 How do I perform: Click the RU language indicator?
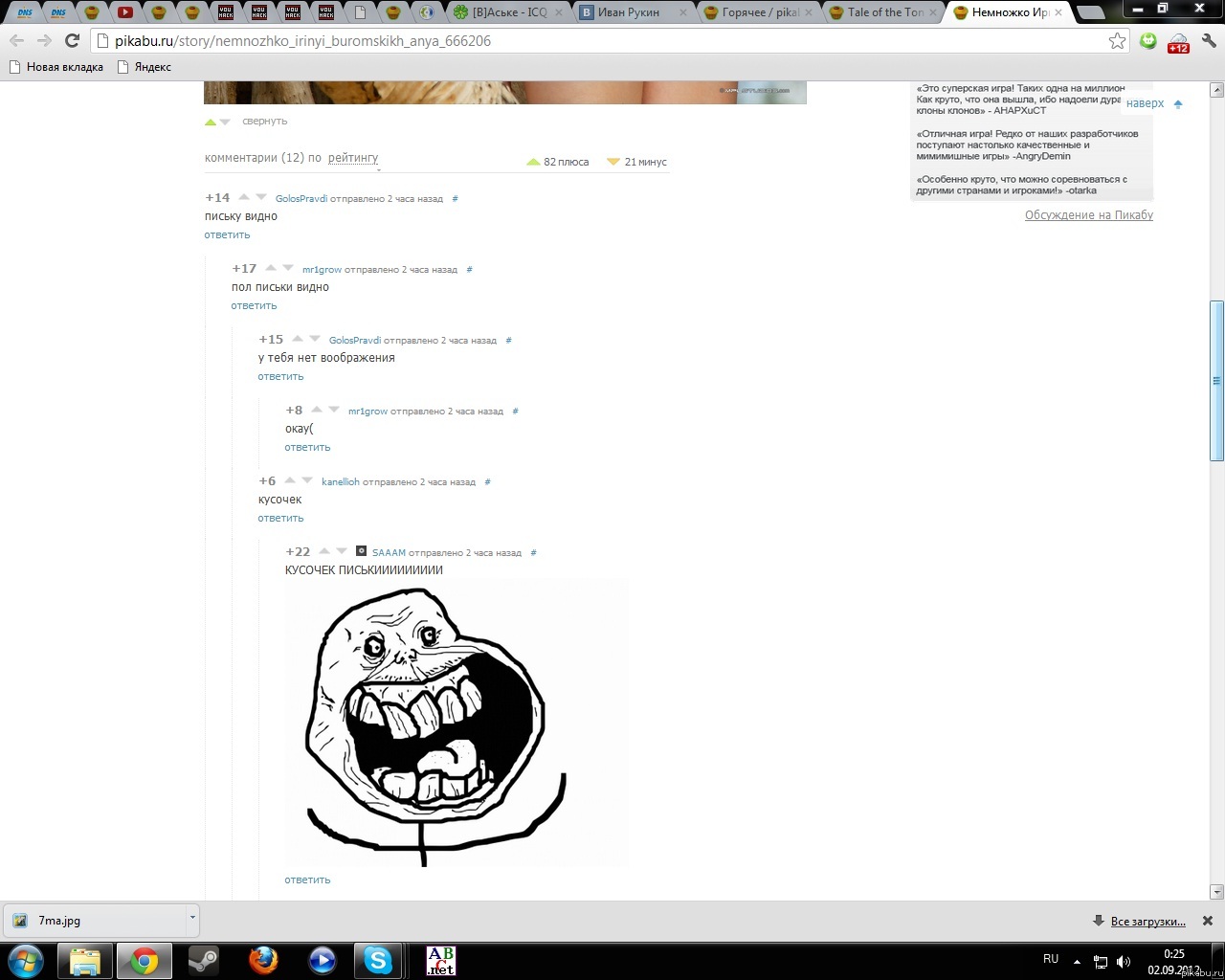[x=1051, y=959]
